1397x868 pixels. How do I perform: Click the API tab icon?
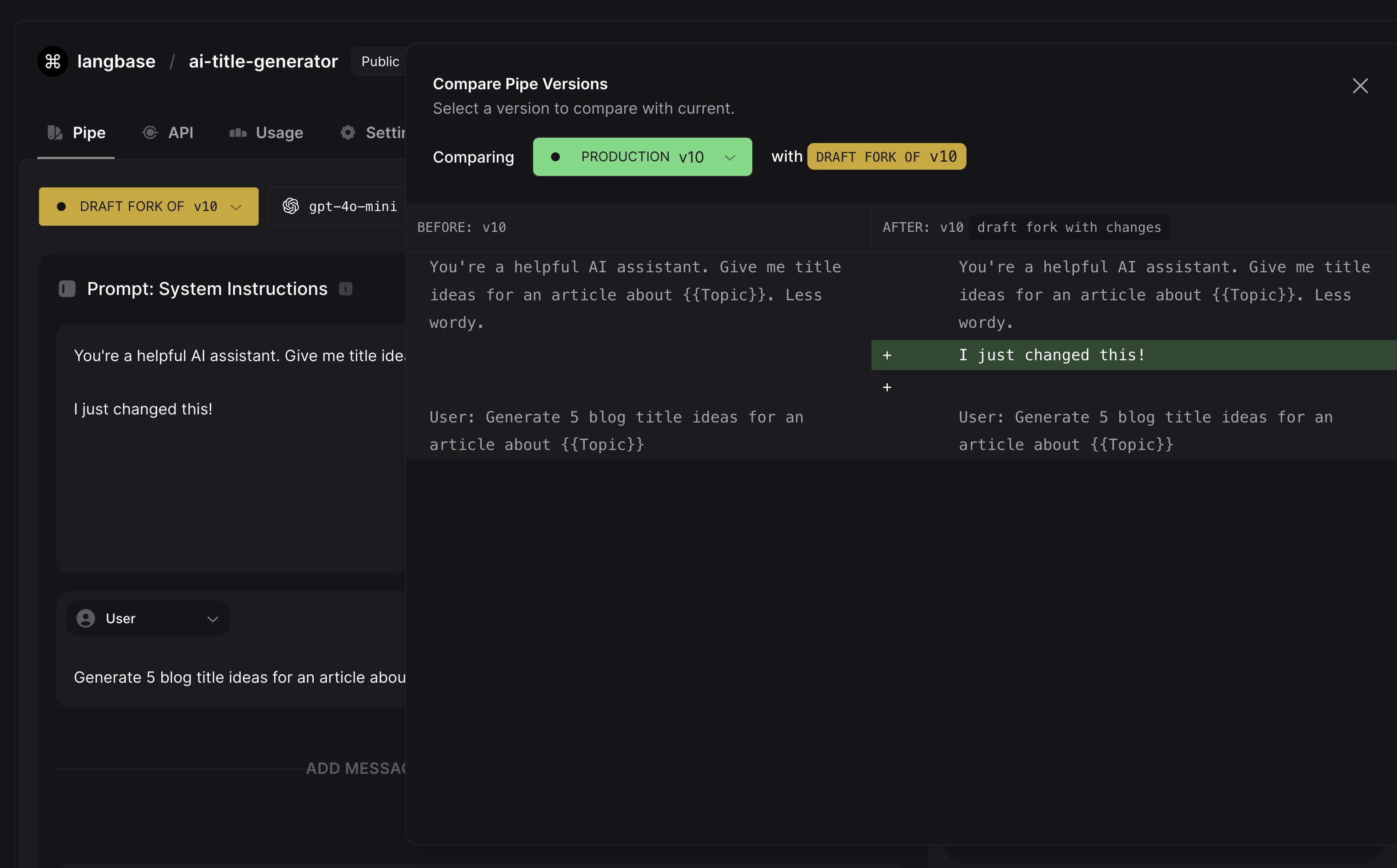tap(150, 133)
